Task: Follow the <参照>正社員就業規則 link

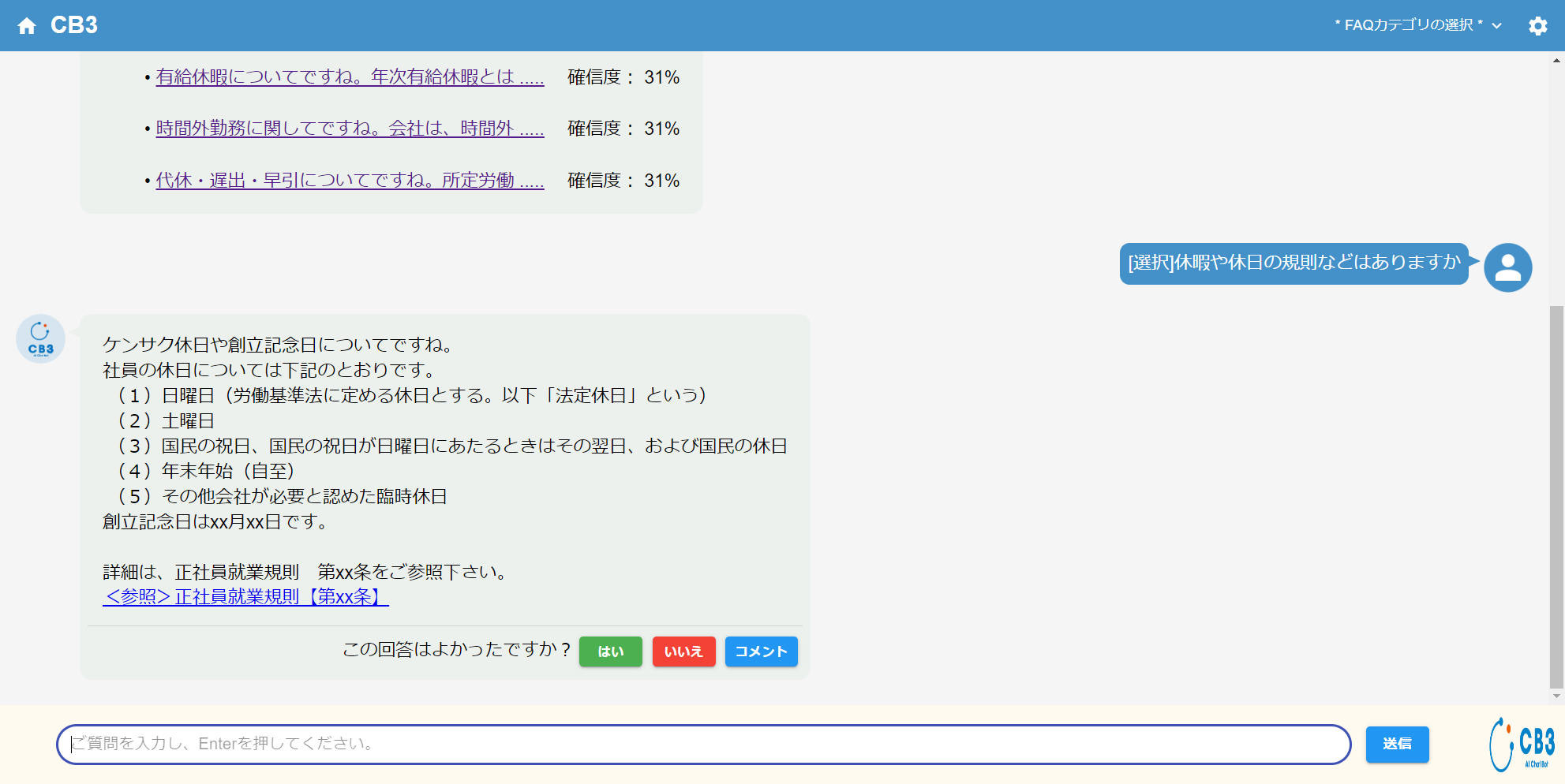Action: click(x=245, y=597)
